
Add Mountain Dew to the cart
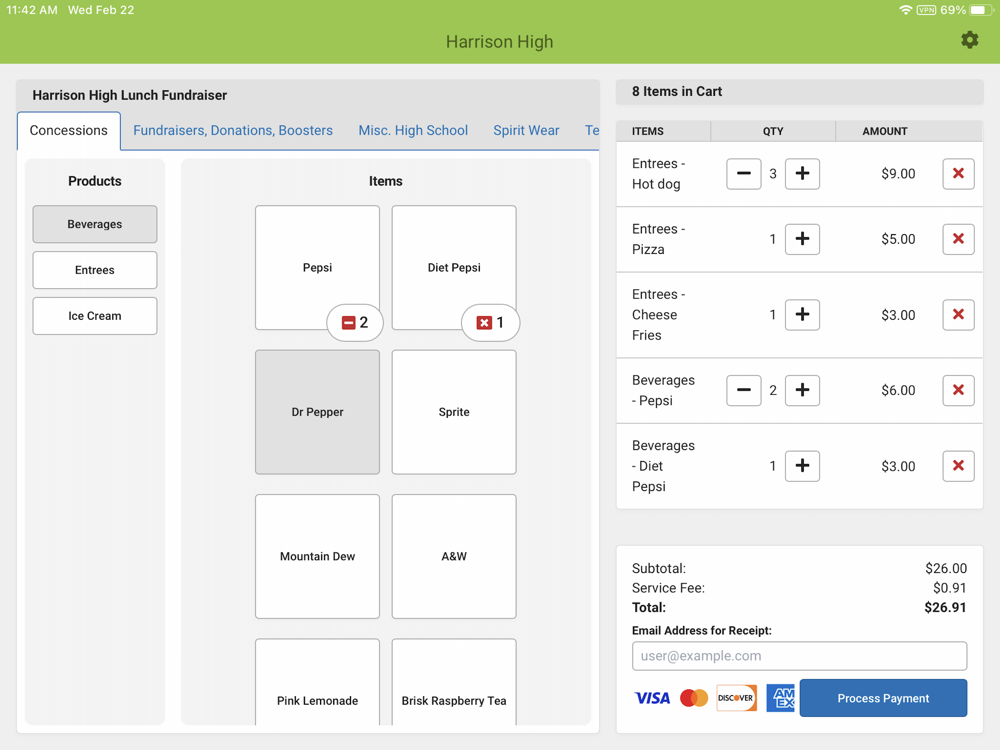[x=317, y=556]
